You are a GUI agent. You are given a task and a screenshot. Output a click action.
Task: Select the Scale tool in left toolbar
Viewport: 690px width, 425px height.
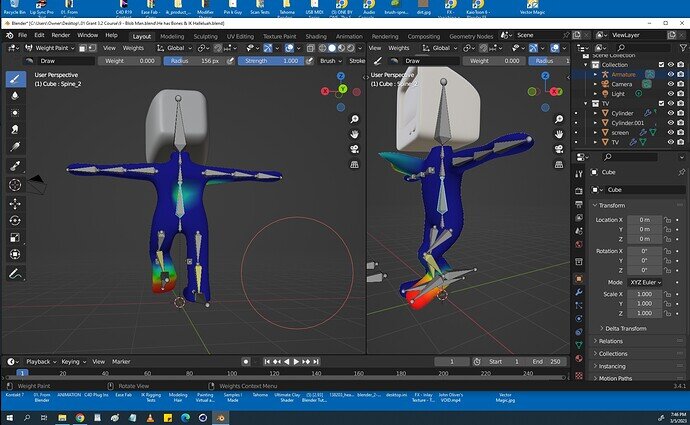point(15,238)
